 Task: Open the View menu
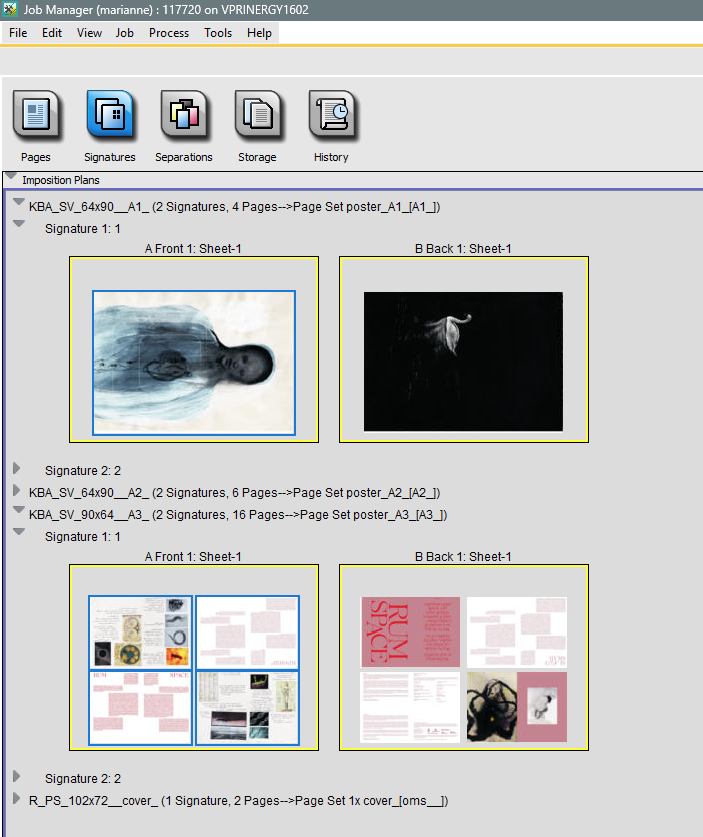click(x=89, y=33)
